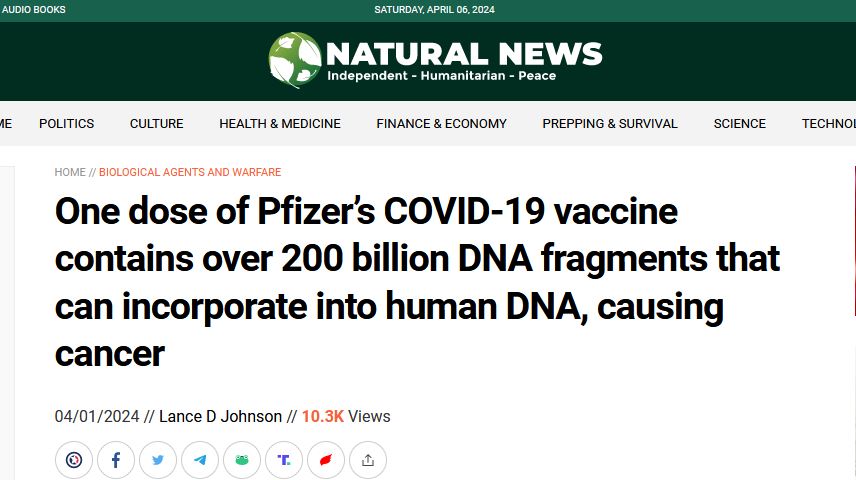The height and width of the screenshot is (480, 856).
Task: Share article on Gab frog icon
Action: coord(242,460)
